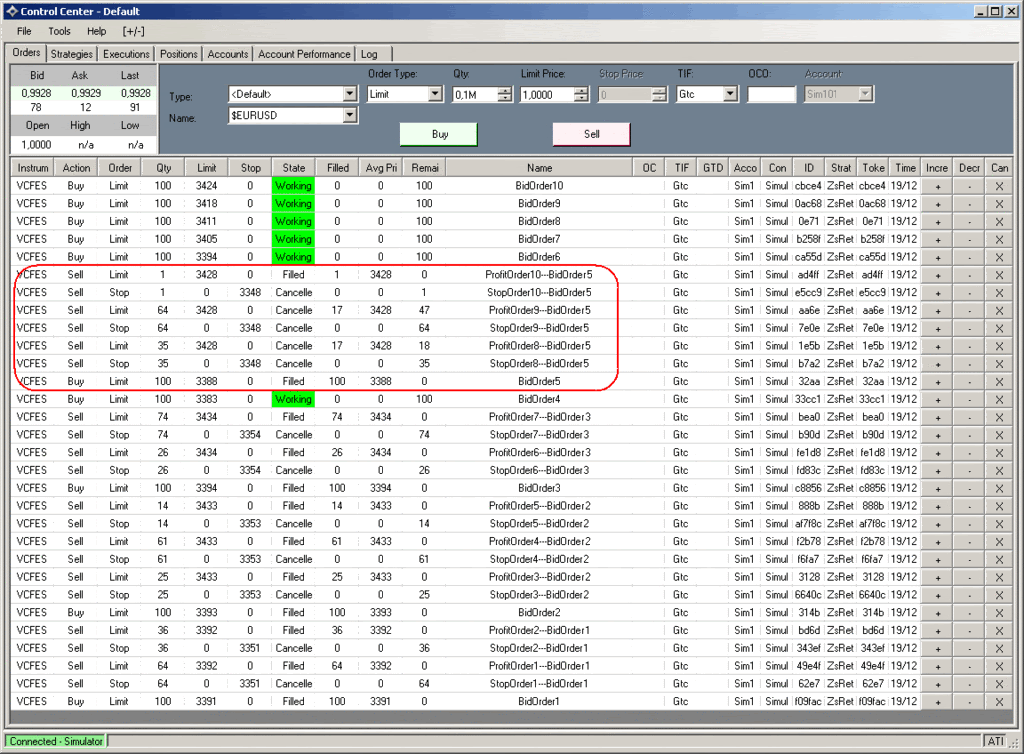The image size is (1024, 754).
Task: Click the OCO input field
Action: click(770, 94)
